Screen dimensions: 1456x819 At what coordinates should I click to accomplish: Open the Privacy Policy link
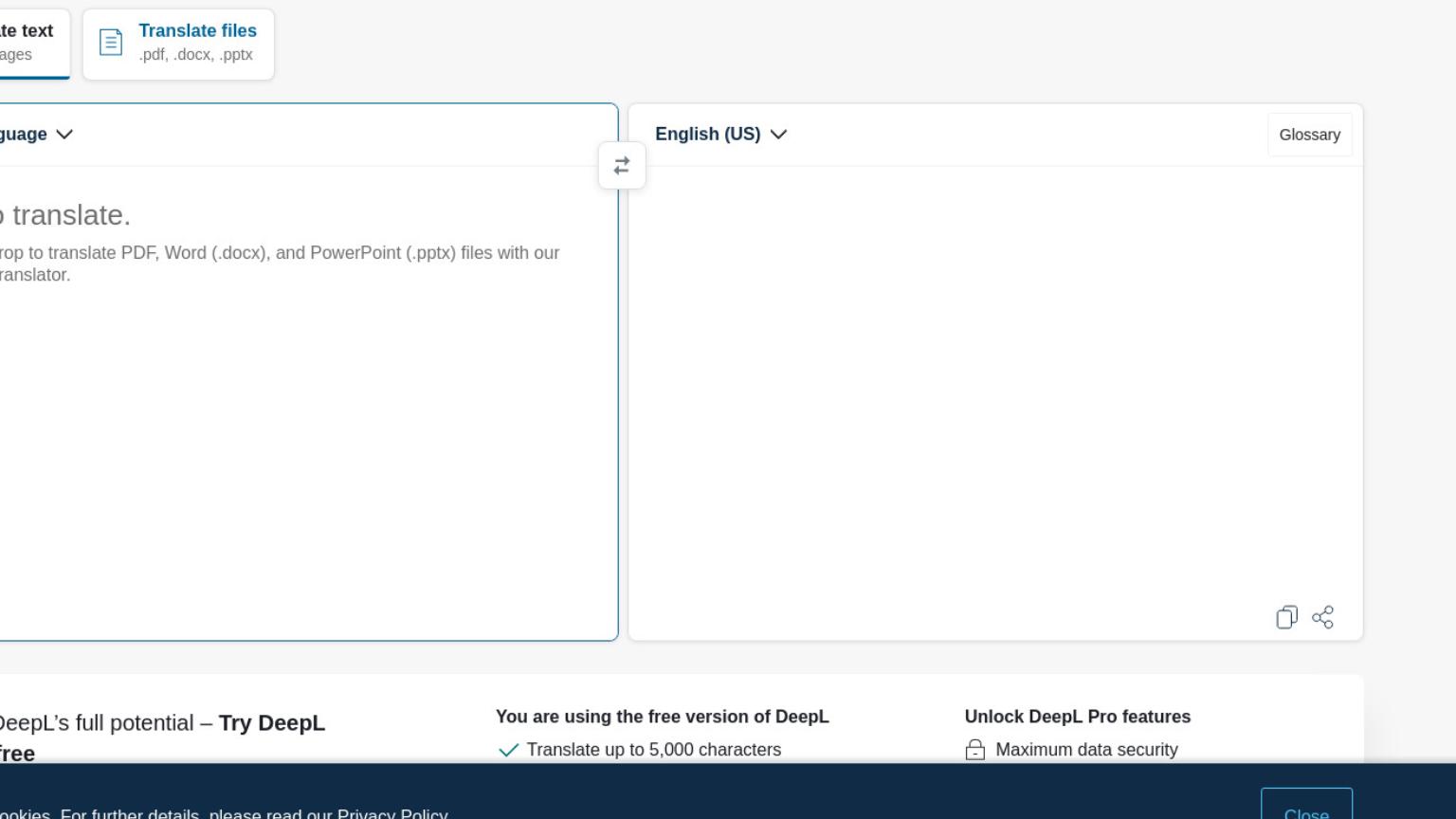pyautogui.click(x=392, y=814)
